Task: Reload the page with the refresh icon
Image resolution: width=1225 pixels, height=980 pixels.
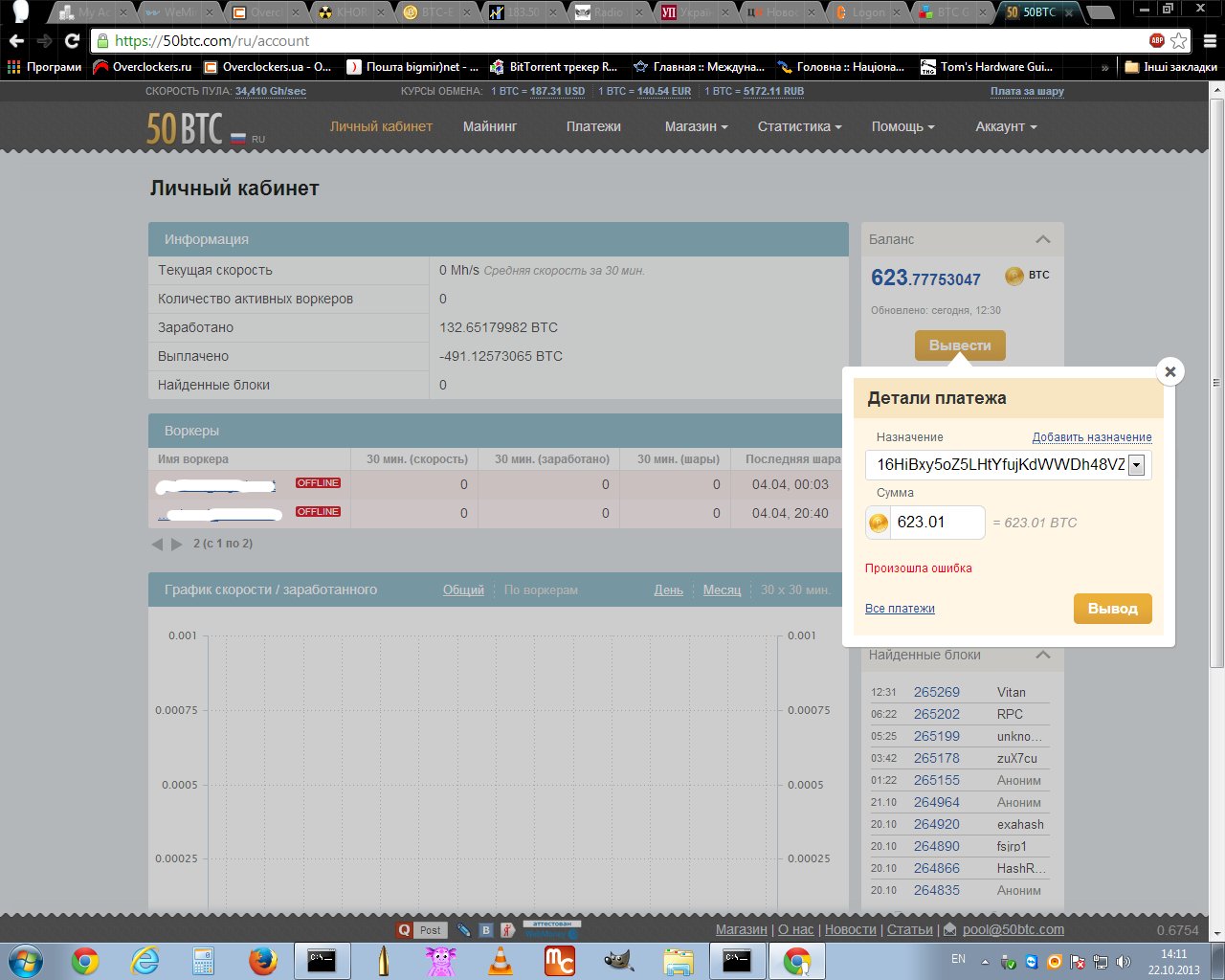Action: 72,41
